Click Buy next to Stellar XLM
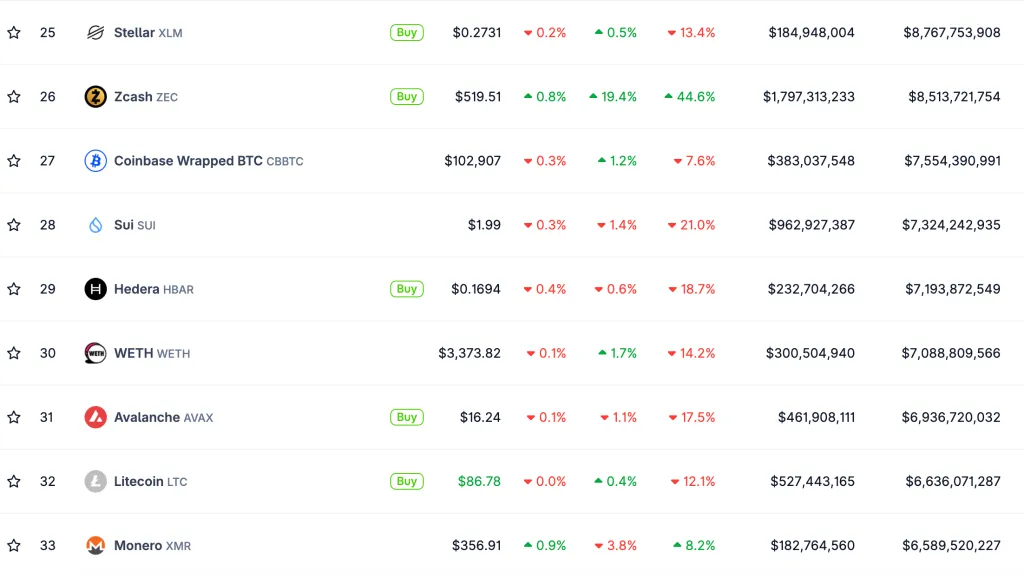 point(406,33)
